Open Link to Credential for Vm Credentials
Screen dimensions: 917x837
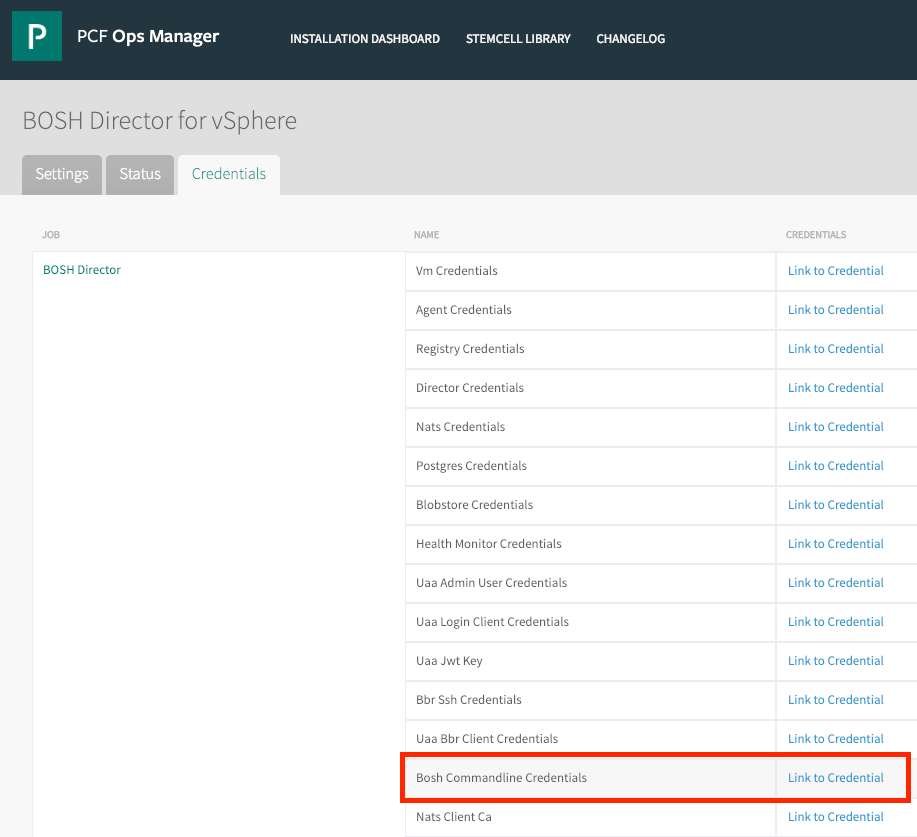click(x=835, y=270)
